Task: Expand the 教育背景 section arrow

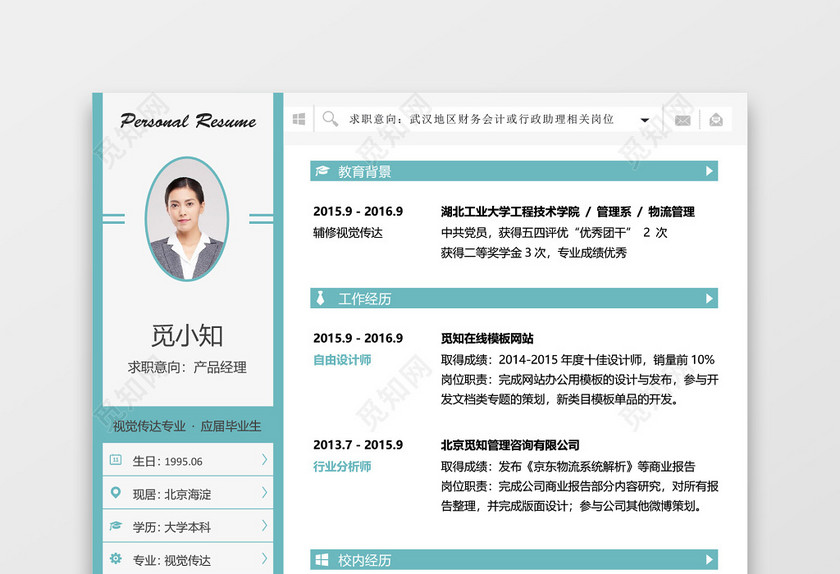Action: [709, 171]
